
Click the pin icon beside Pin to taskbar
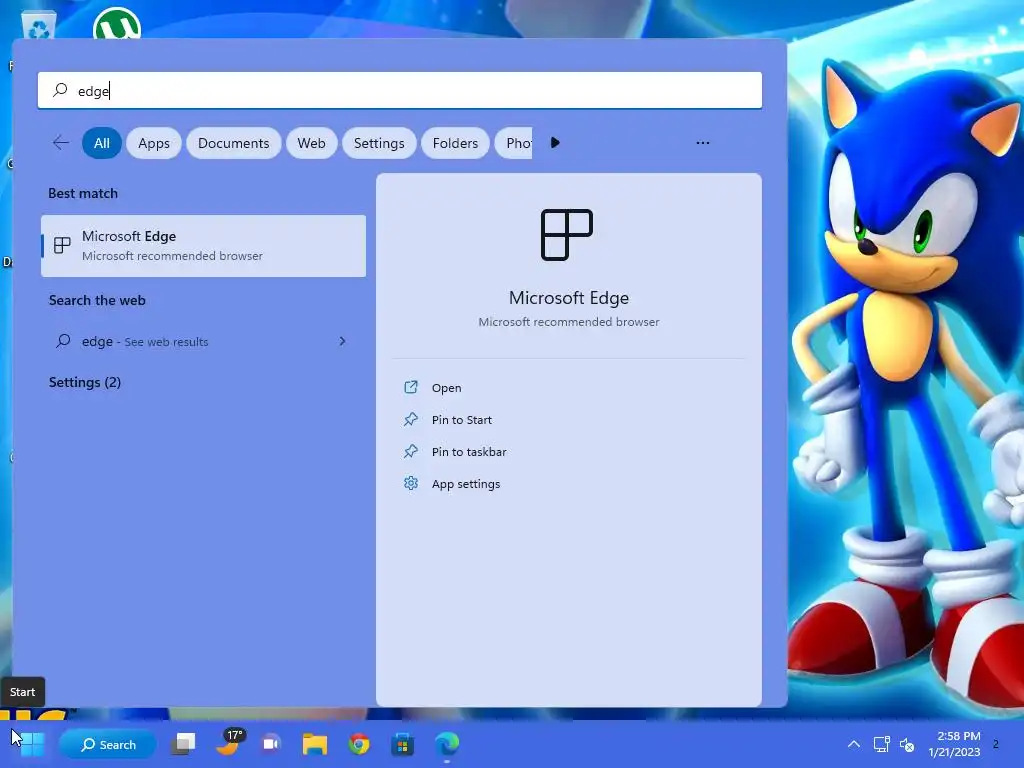pyautogui.click(x=411, y=451)
